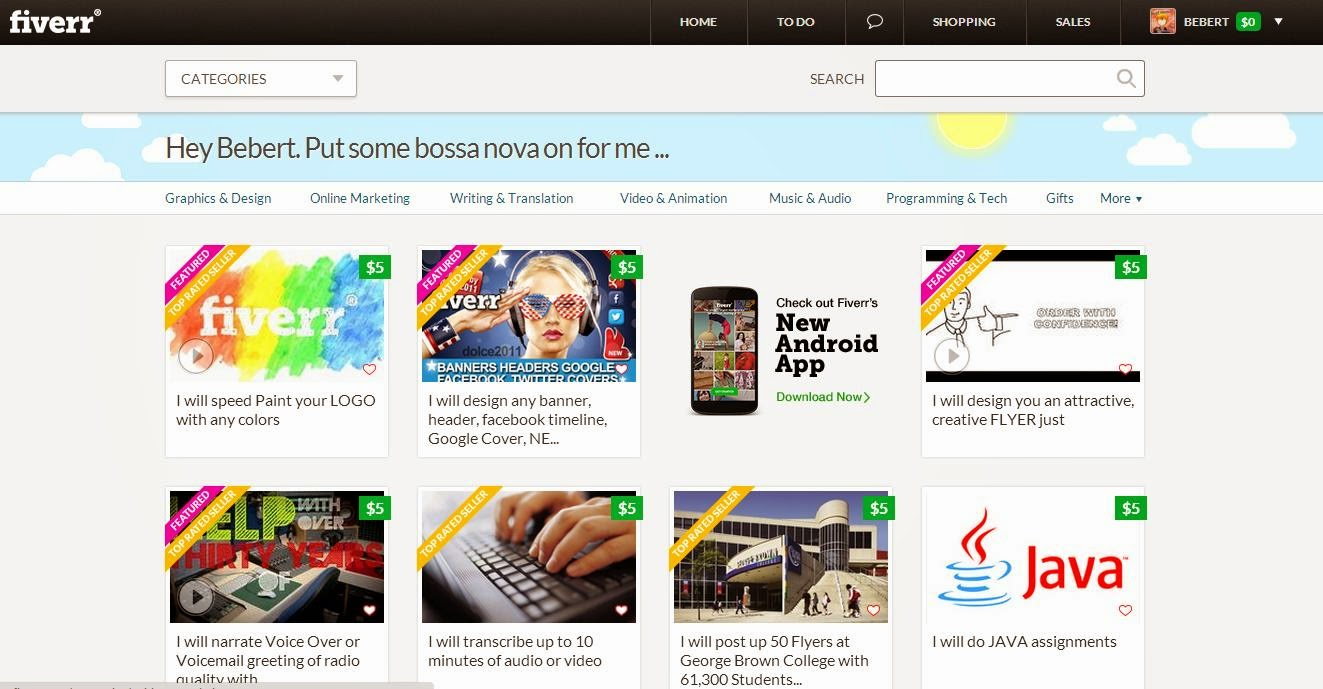
Task: Click the $5 tag on Voice Over gig
Action: click(375, 508)
